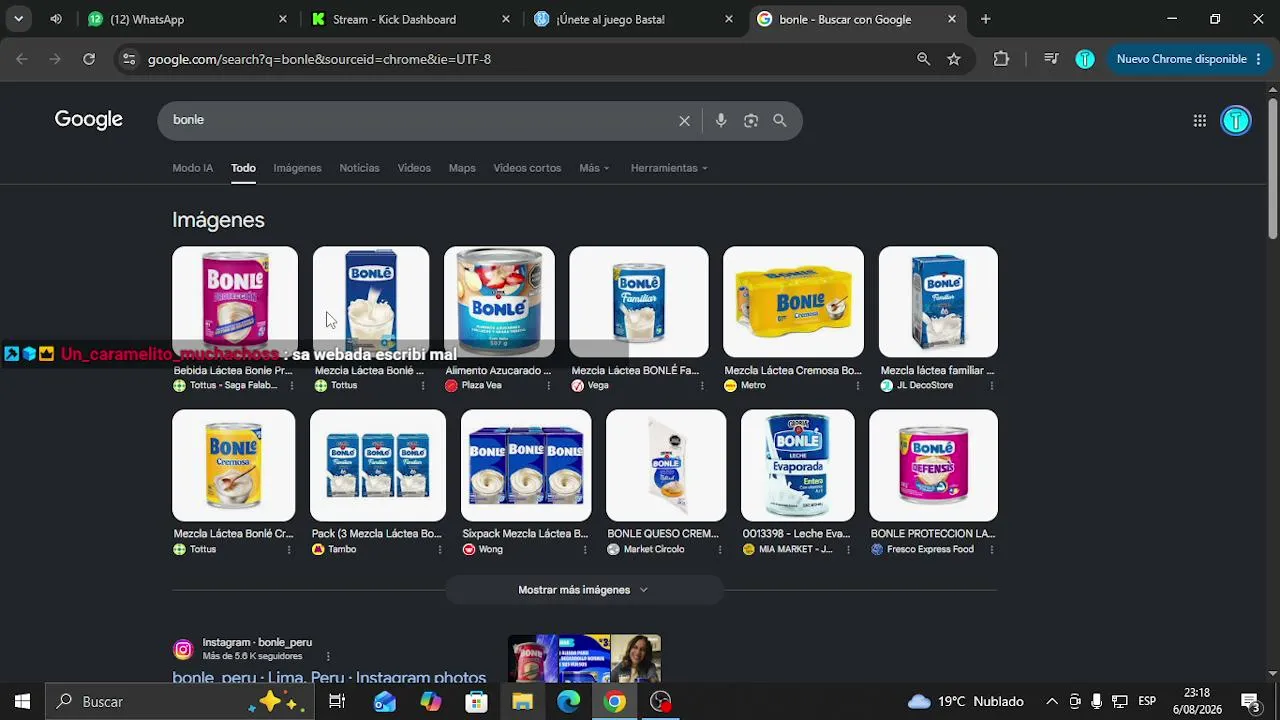1280x720 pixels.
Task: View site information icon in address bar
Action: 128,59
